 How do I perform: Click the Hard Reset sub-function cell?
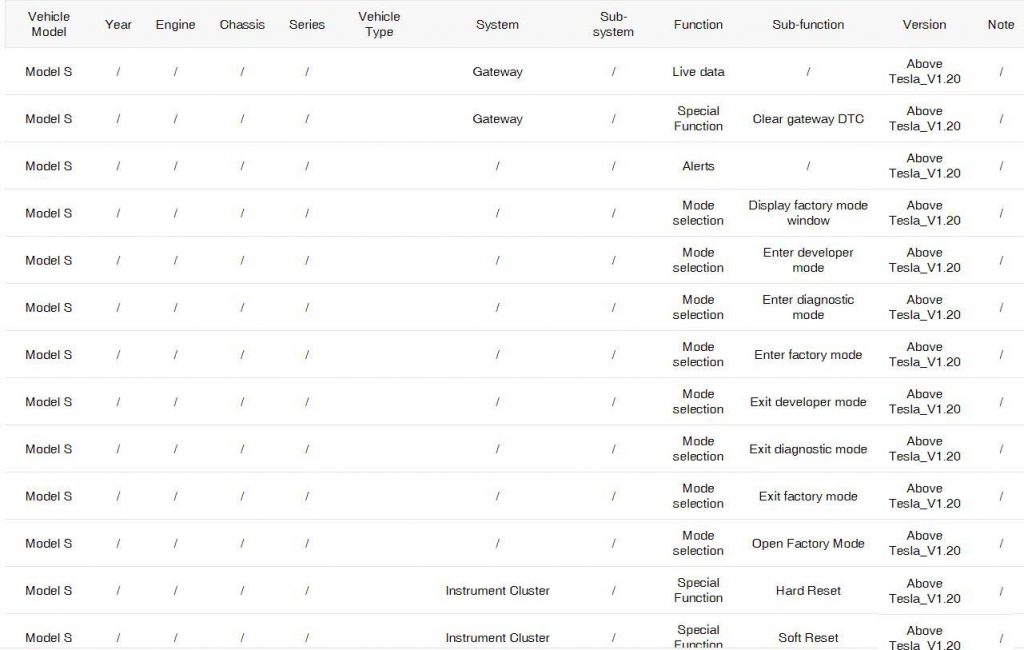coord(808,591)
